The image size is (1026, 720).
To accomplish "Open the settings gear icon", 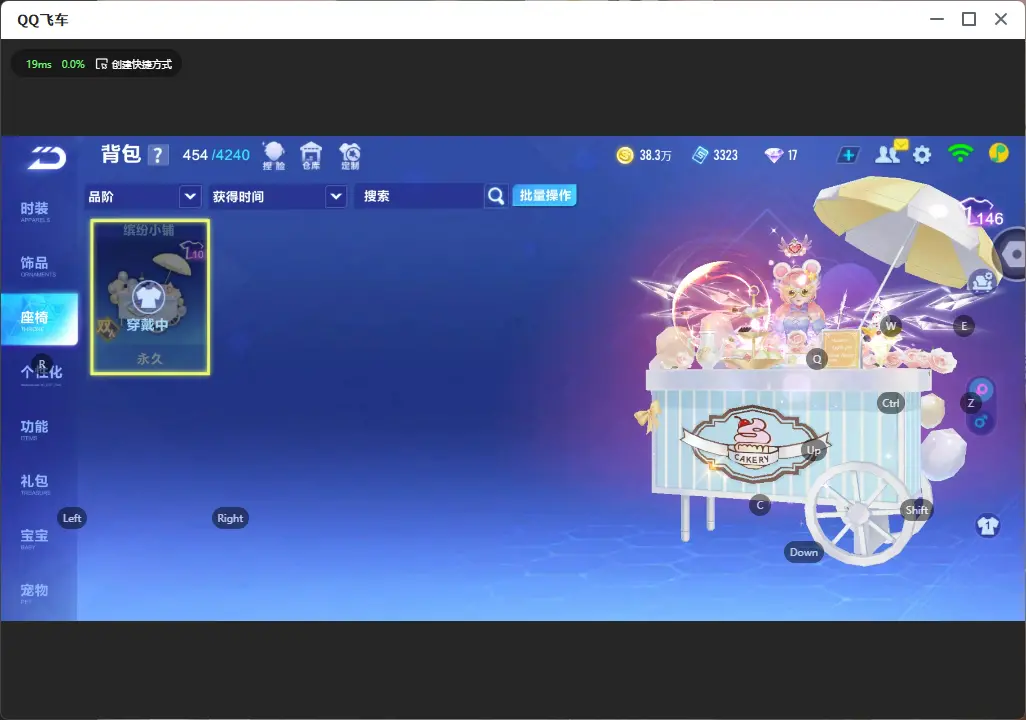I will pos(922,155).
